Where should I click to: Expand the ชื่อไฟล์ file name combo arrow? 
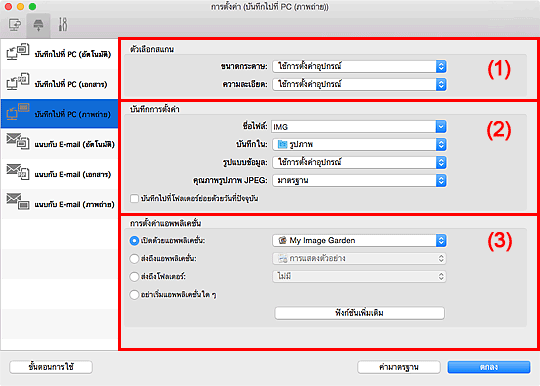pyautogui.click(x=441, y=127)
